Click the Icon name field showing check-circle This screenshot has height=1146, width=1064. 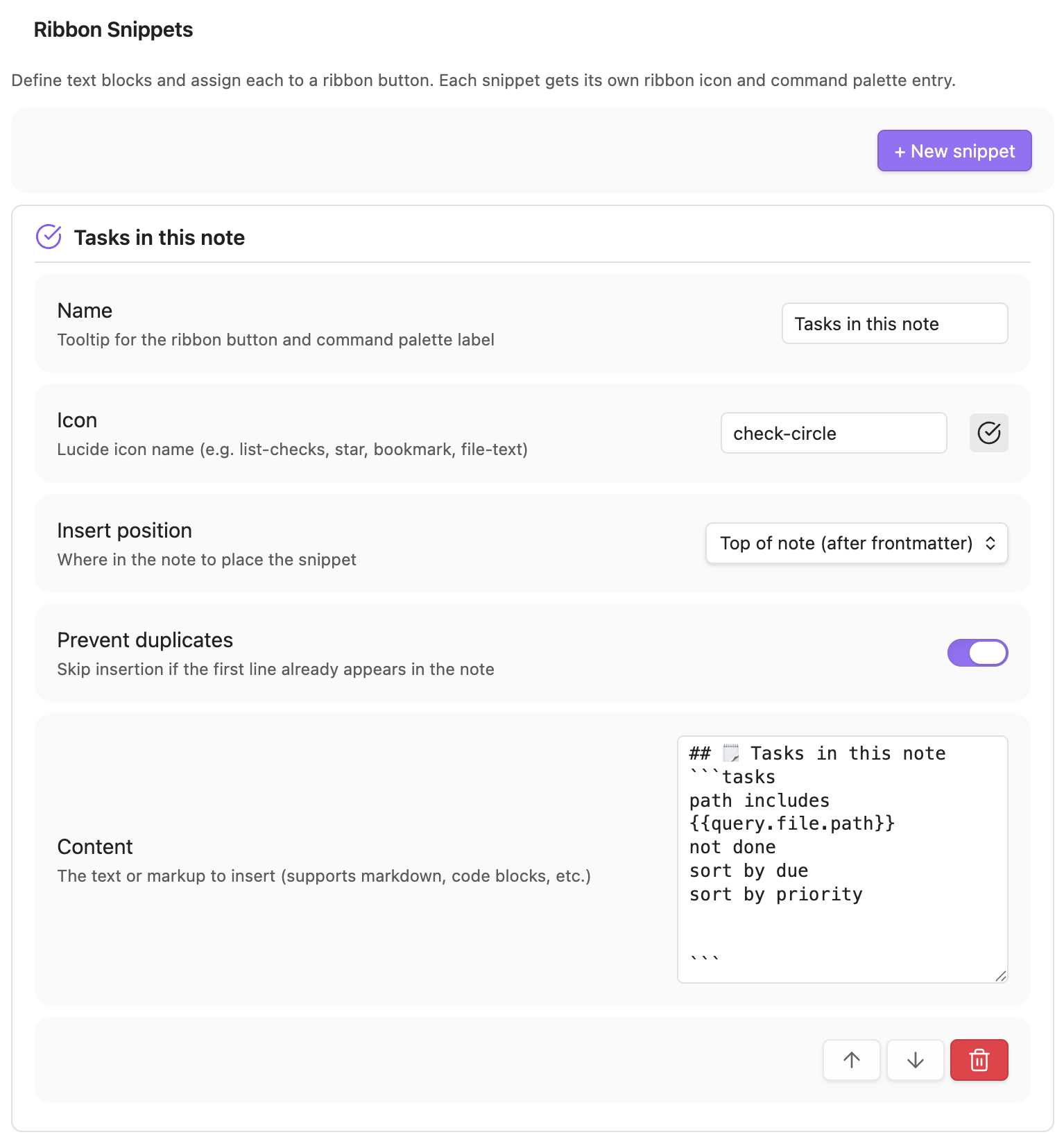[x=834, y=433]
